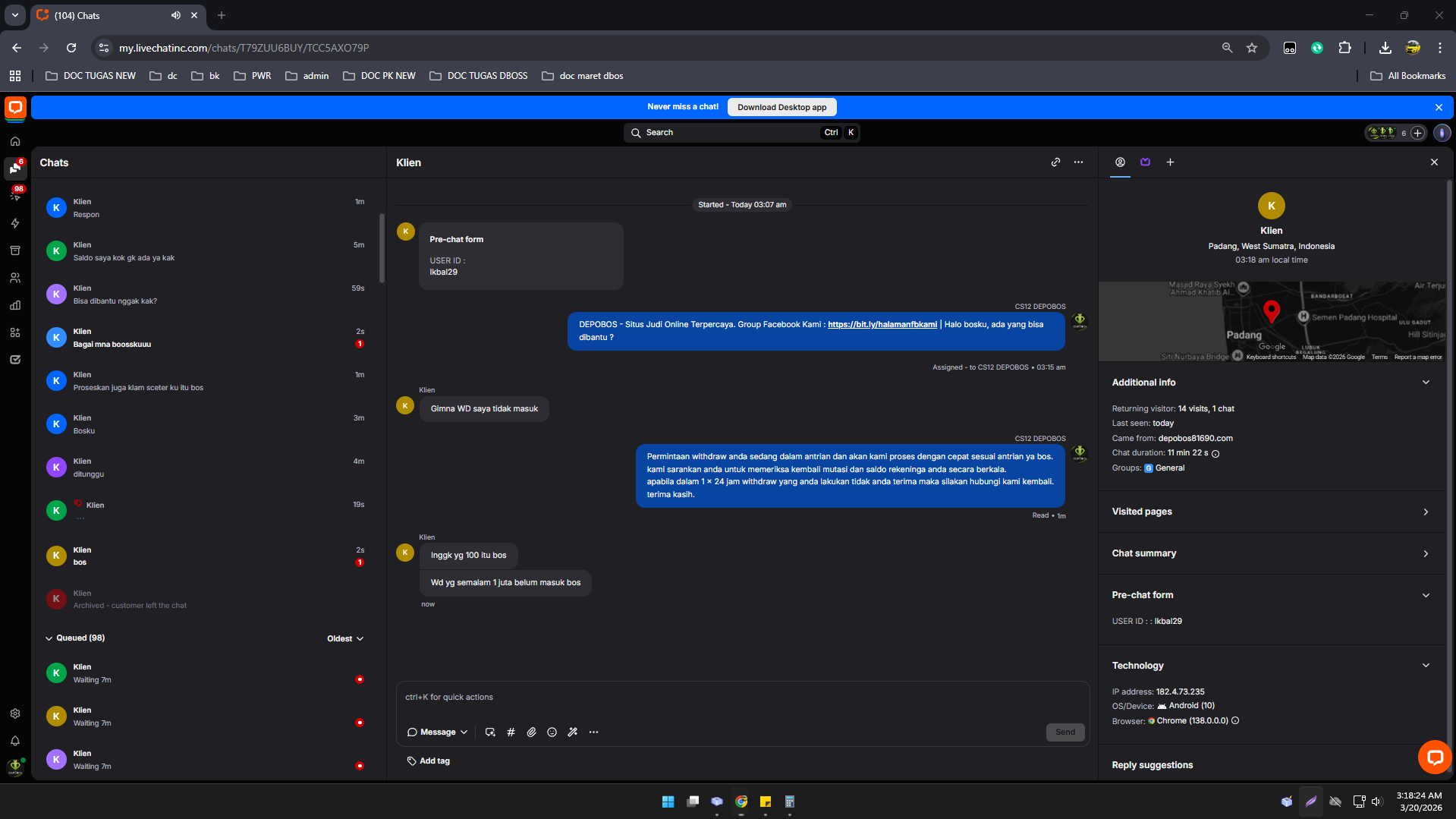
Task: Open agent profile avatar at sidebar bottom
Action: (15, 767)
